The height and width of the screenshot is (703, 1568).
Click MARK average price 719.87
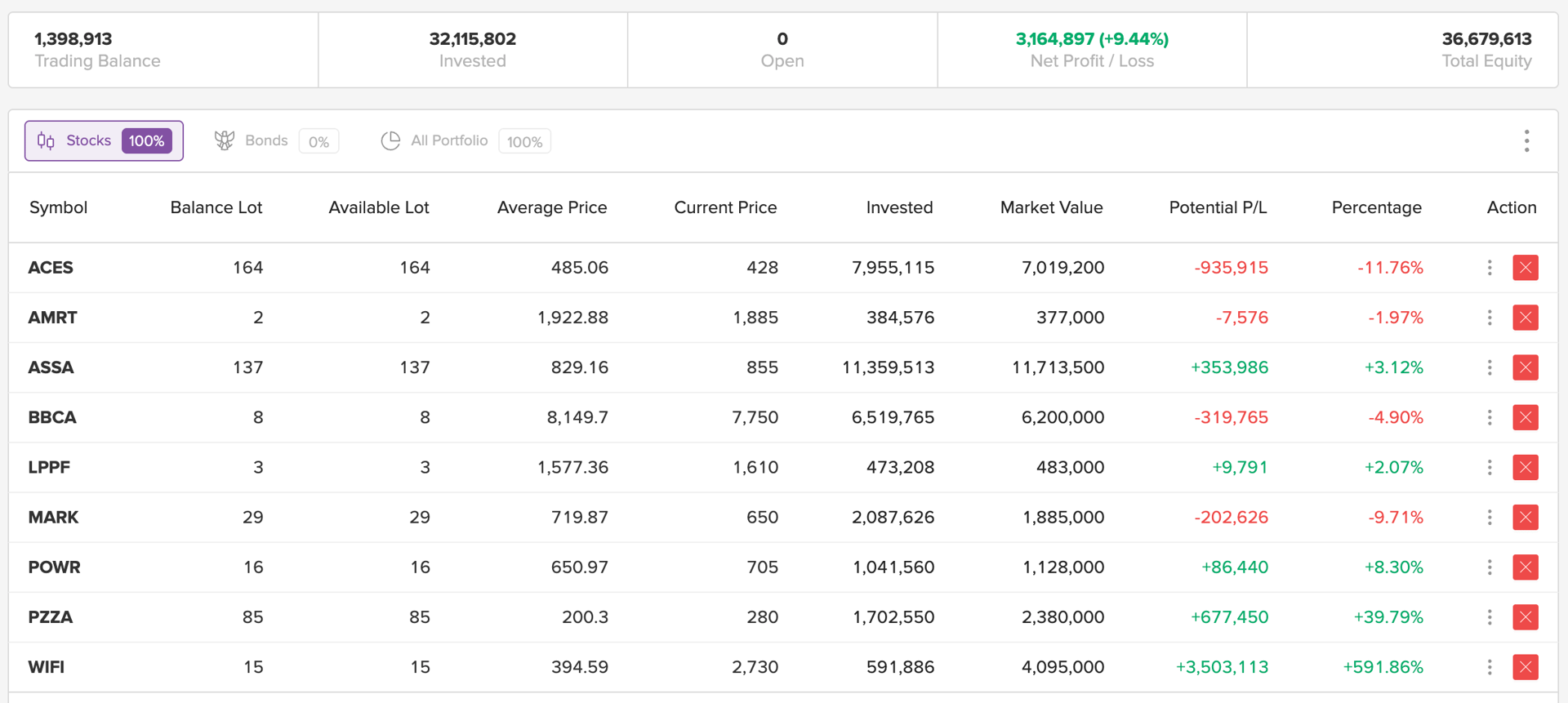pos(580,517)
